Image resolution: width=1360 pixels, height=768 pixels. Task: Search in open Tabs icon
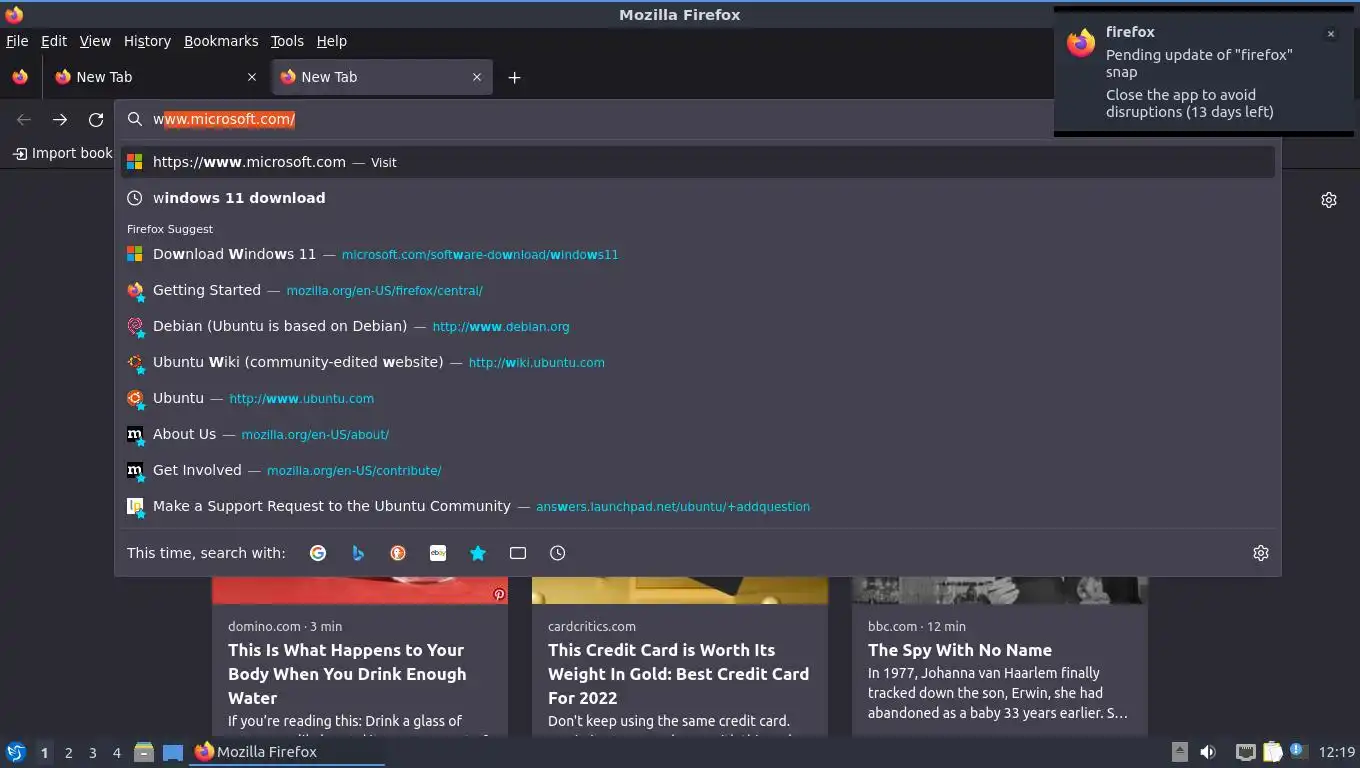(x=518, y=553)
